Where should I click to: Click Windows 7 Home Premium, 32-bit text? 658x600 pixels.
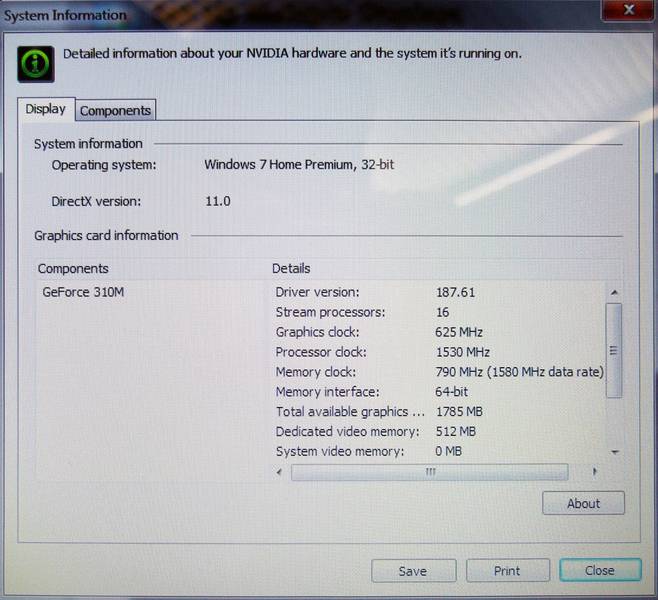click(x=299, y=164)
